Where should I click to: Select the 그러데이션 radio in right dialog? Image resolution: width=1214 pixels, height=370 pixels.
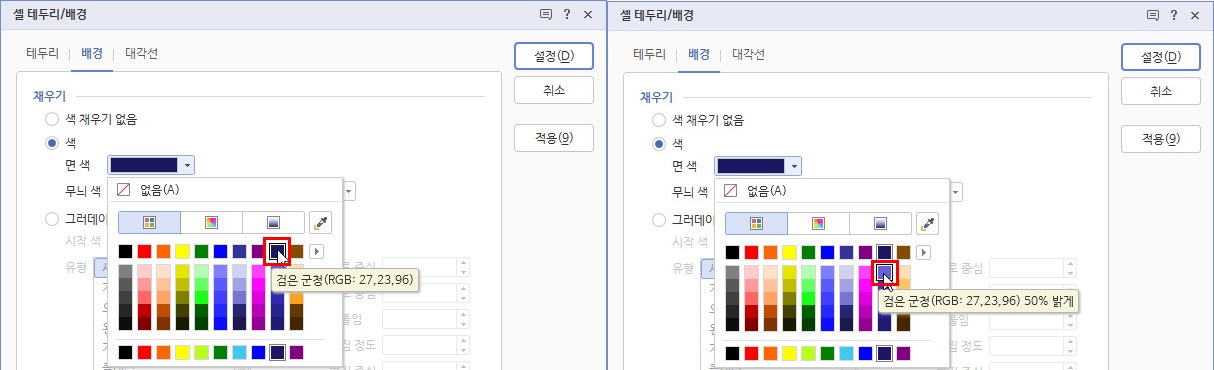click(659, 220)
